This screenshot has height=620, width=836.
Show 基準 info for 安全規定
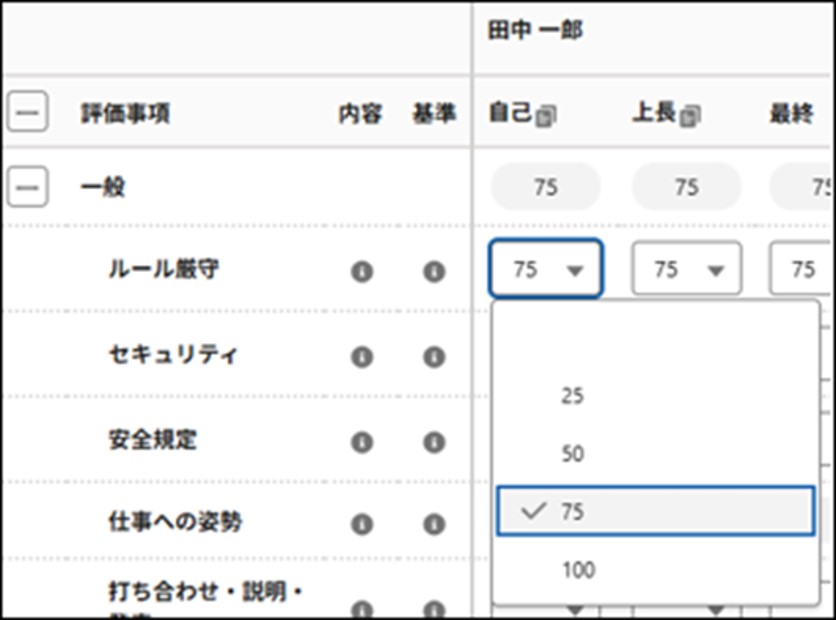tap(434, 442)
